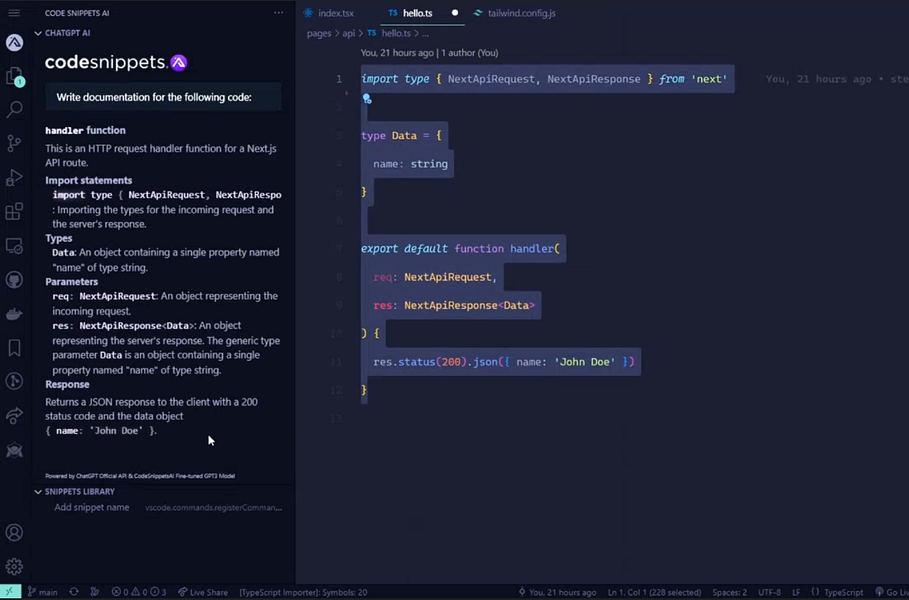Click the api breadcrumb
Viewport: 909px width, 600px height.
[348, 34]
